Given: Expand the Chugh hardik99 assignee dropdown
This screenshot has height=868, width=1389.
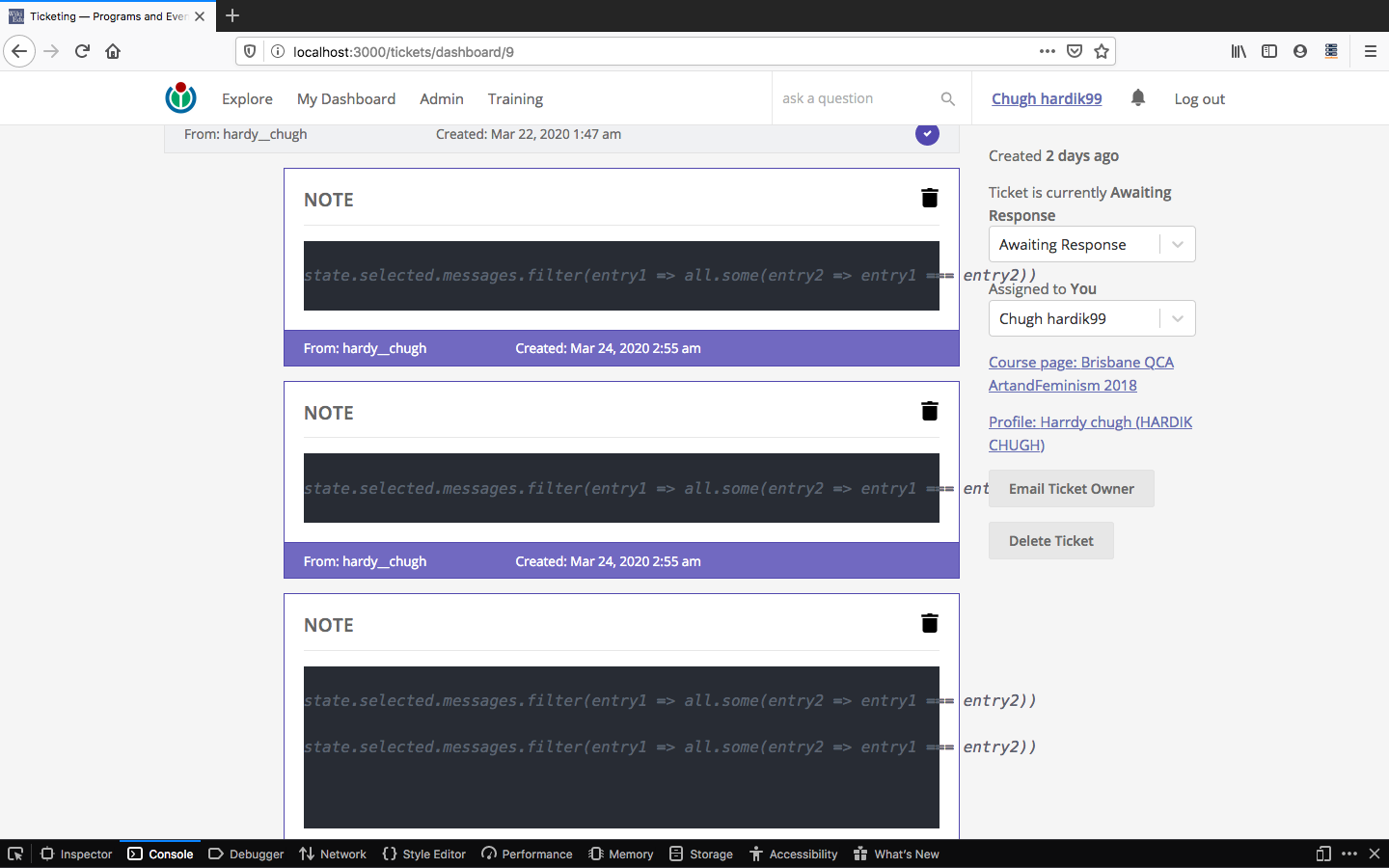Looking at the screenshot, I should point(1177,318).
